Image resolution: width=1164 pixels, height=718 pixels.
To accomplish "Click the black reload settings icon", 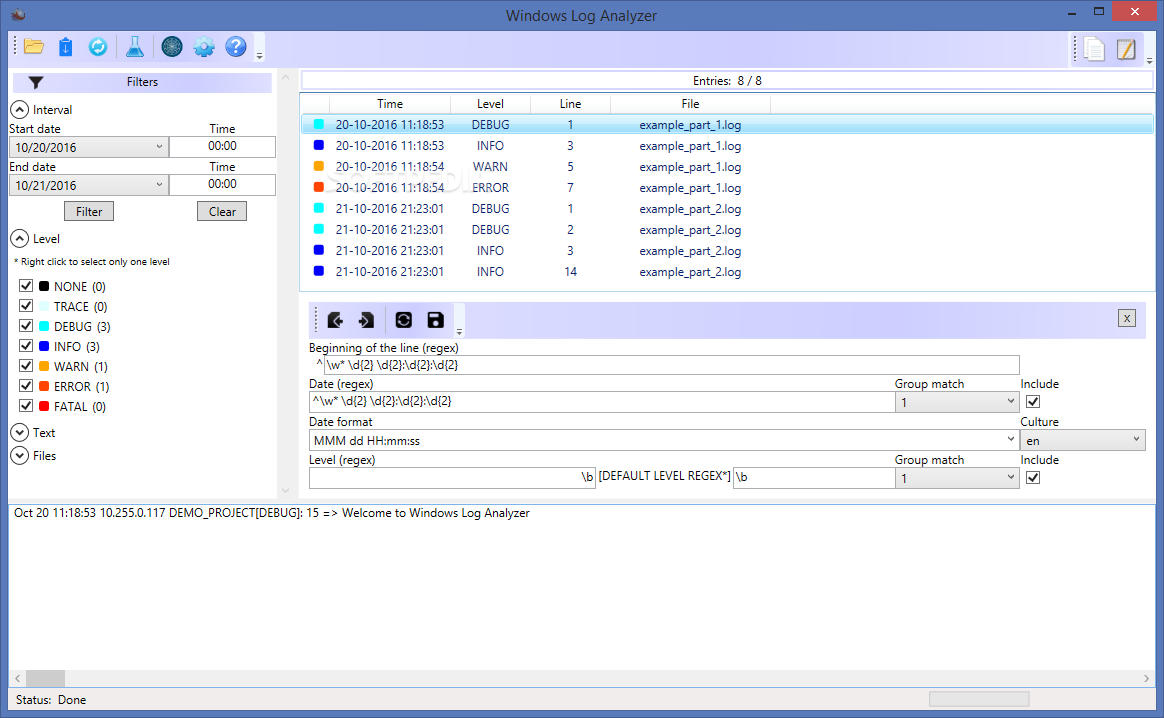I will pyautogui.click(x=403, y=320).
